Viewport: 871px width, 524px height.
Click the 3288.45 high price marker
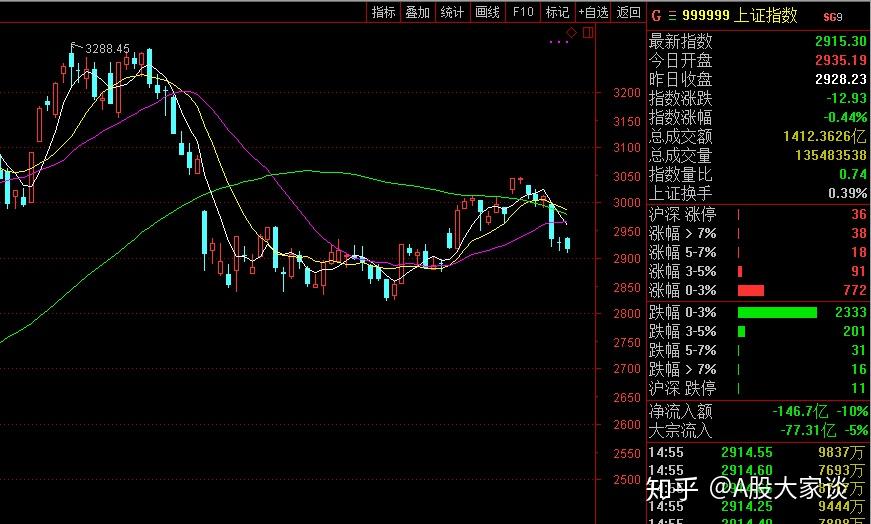coord(107,49)
